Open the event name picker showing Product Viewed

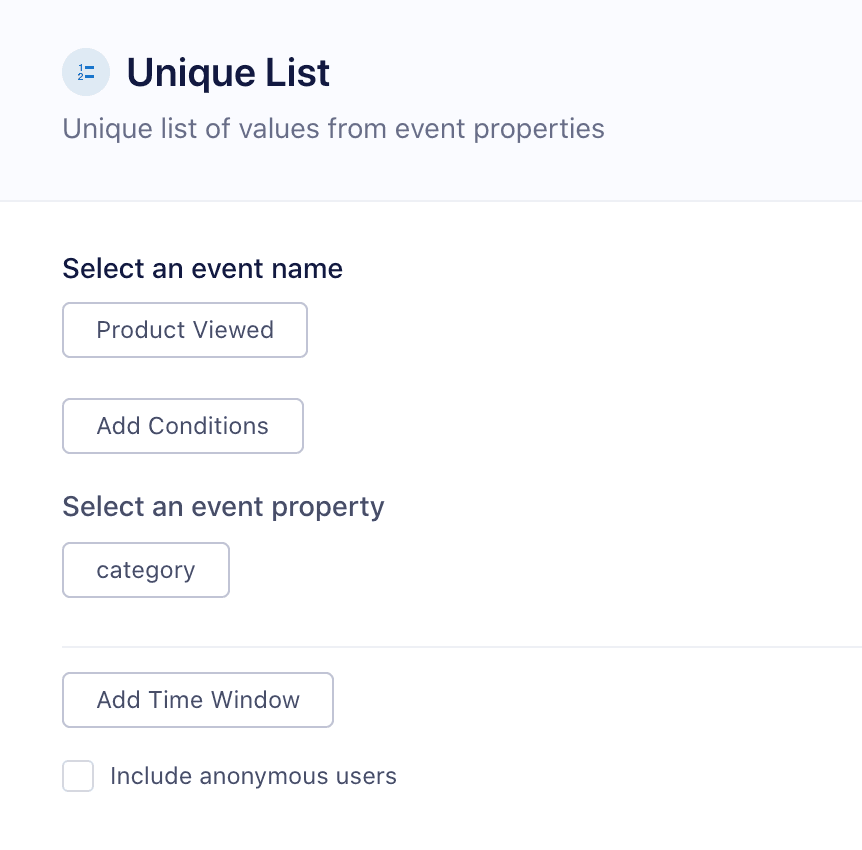184,330
